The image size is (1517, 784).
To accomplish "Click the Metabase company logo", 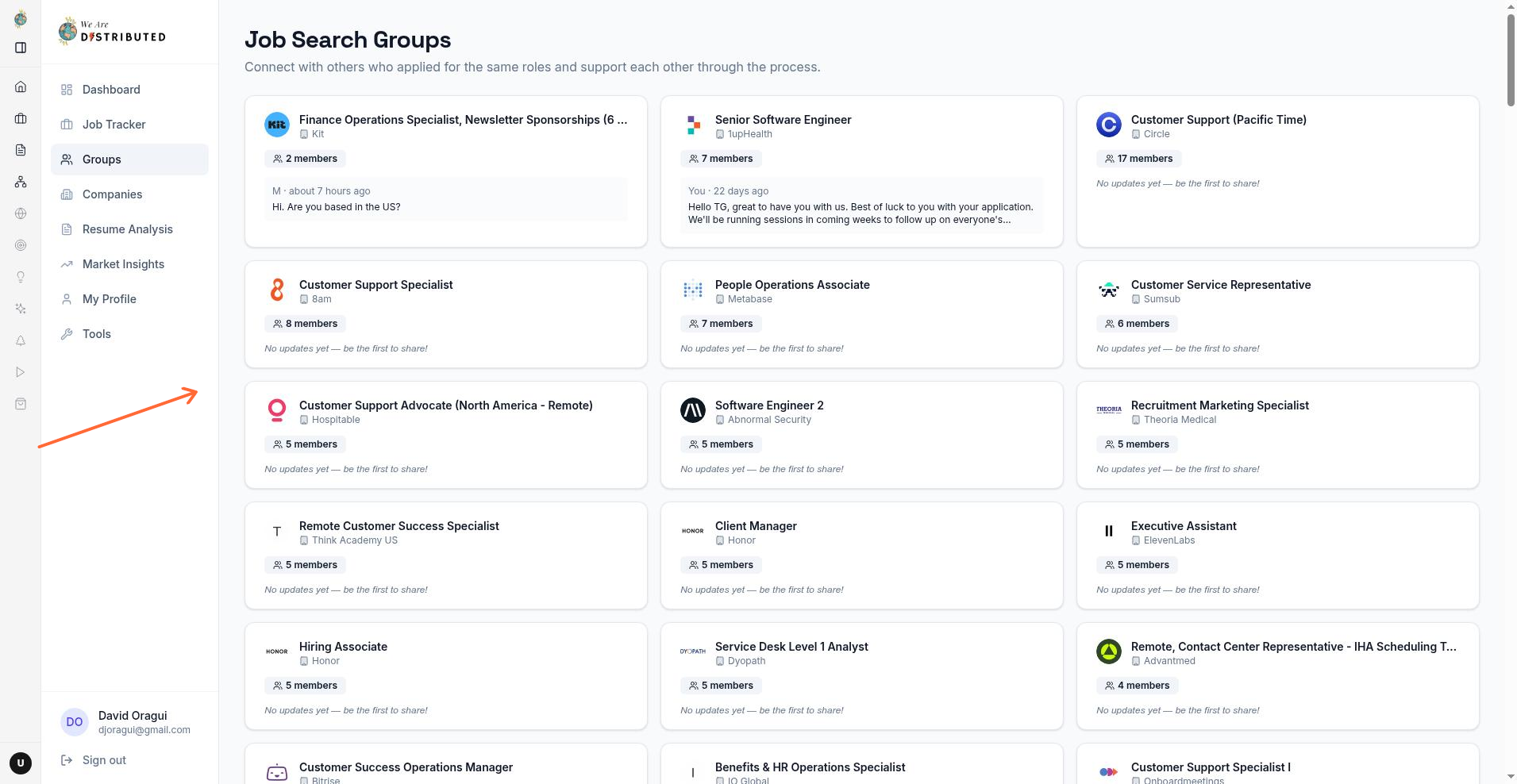I will (693, 290).
